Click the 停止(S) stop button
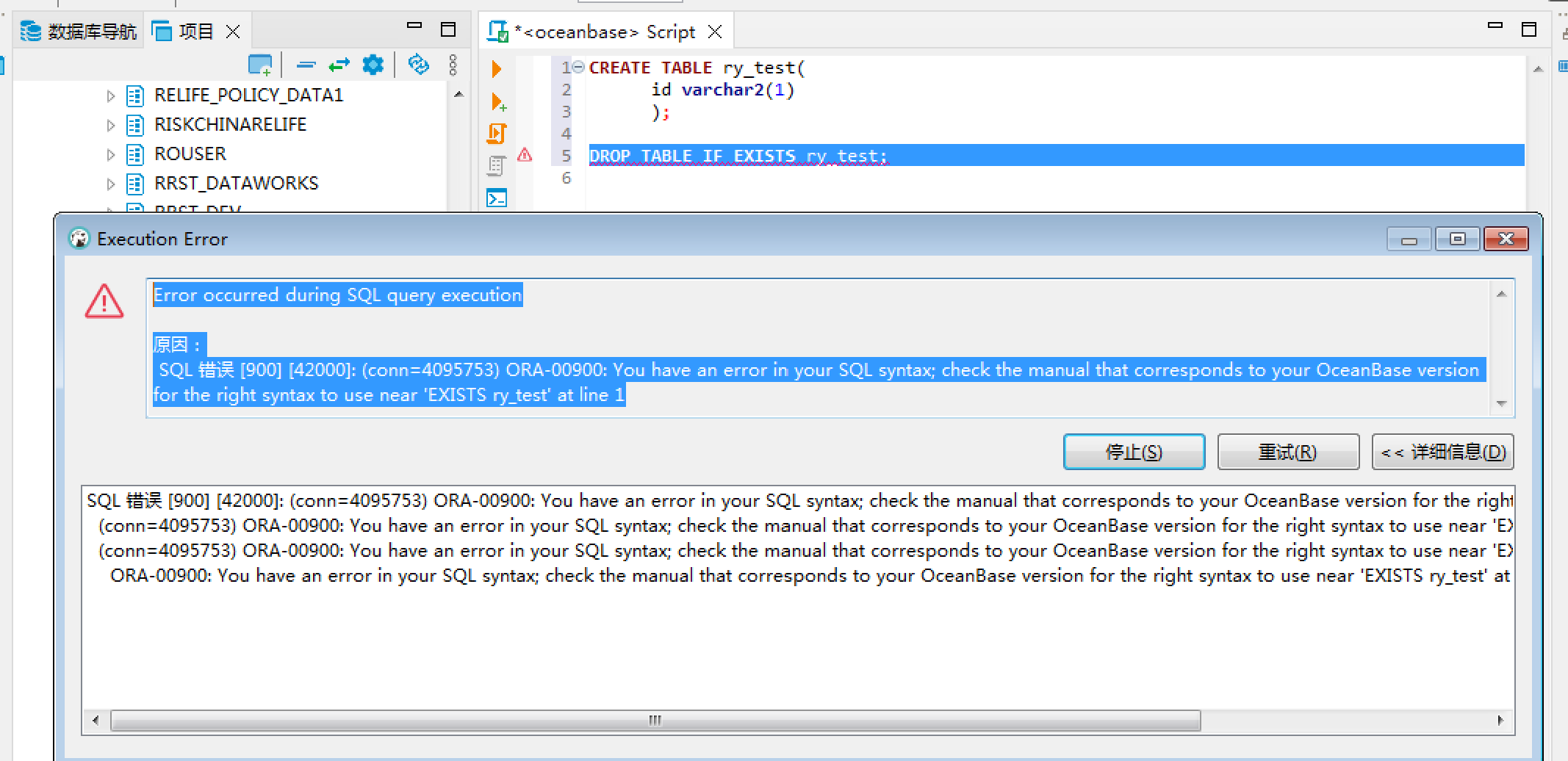1568x761 pixels. [1134, 452]
